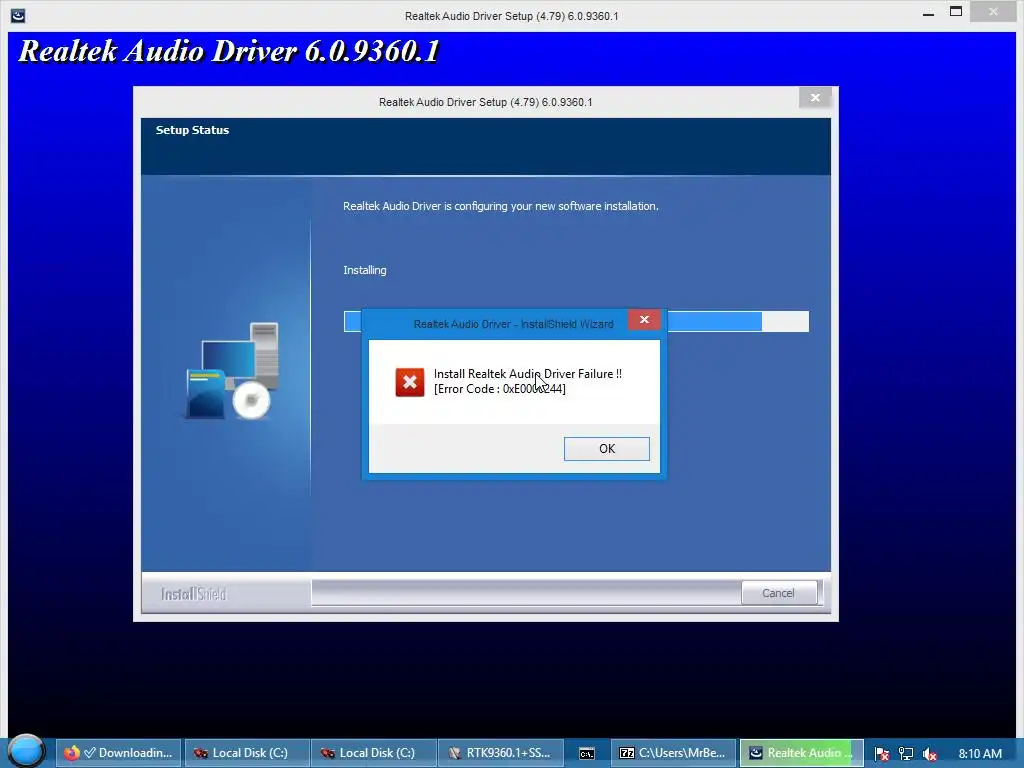
Task: Cancel the Realtek setup installation
Action: [x=778, y=593]
